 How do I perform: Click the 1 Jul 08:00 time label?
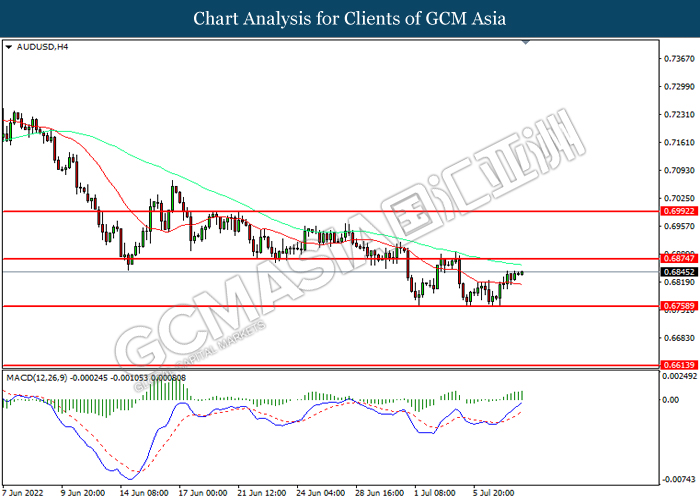coord(436,493)
